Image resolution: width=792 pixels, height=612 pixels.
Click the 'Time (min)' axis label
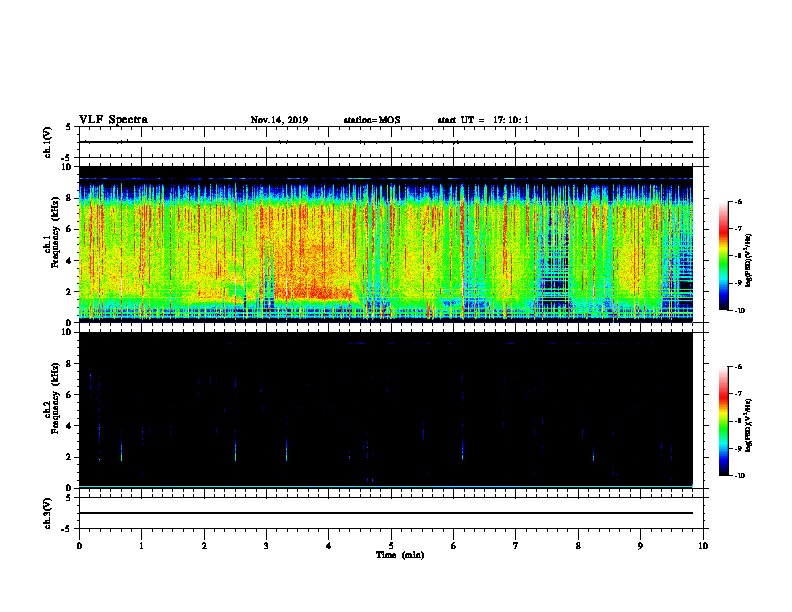pos(400,555)
